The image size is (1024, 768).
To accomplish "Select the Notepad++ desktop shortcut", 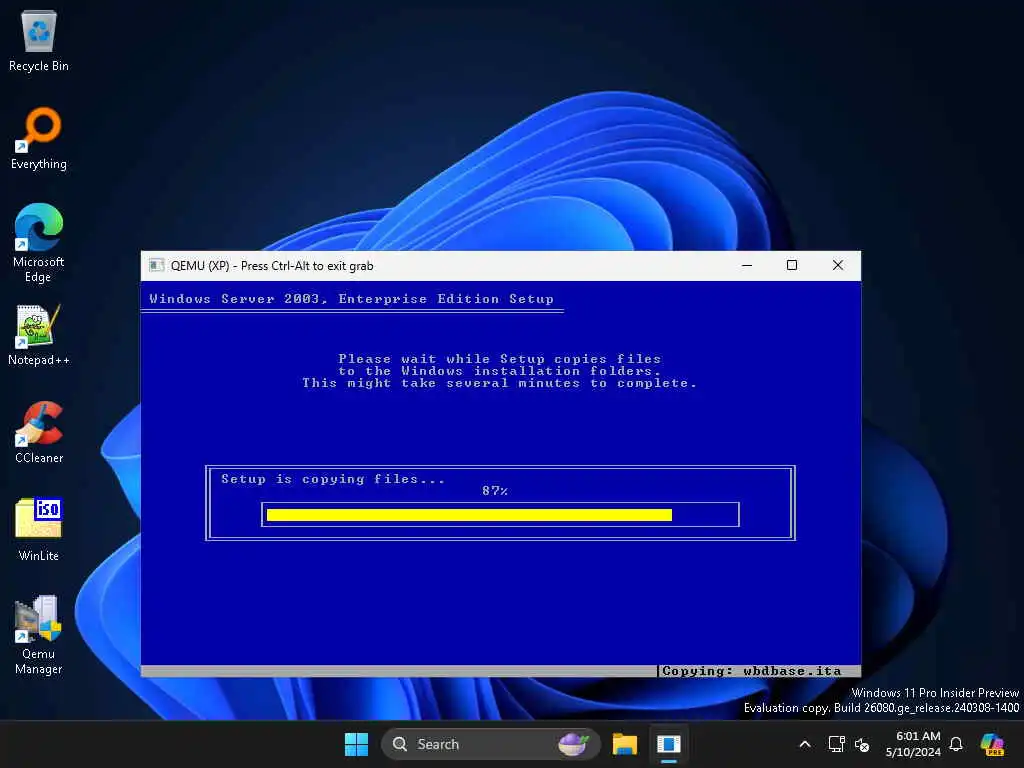I will pos(39,335).
